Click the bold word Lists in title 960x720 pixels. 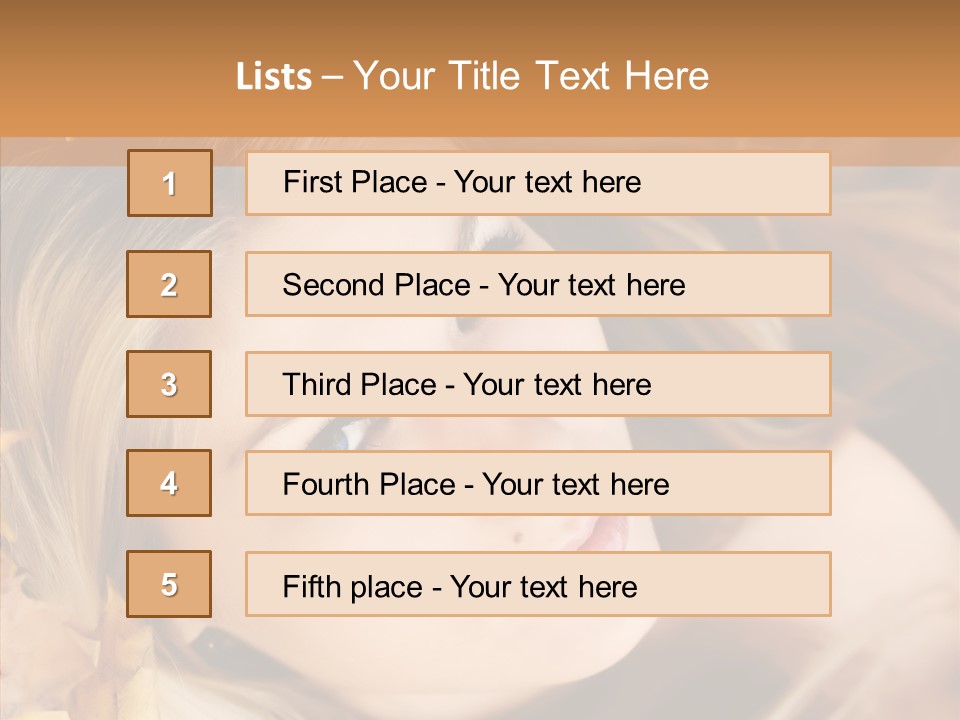274,76
